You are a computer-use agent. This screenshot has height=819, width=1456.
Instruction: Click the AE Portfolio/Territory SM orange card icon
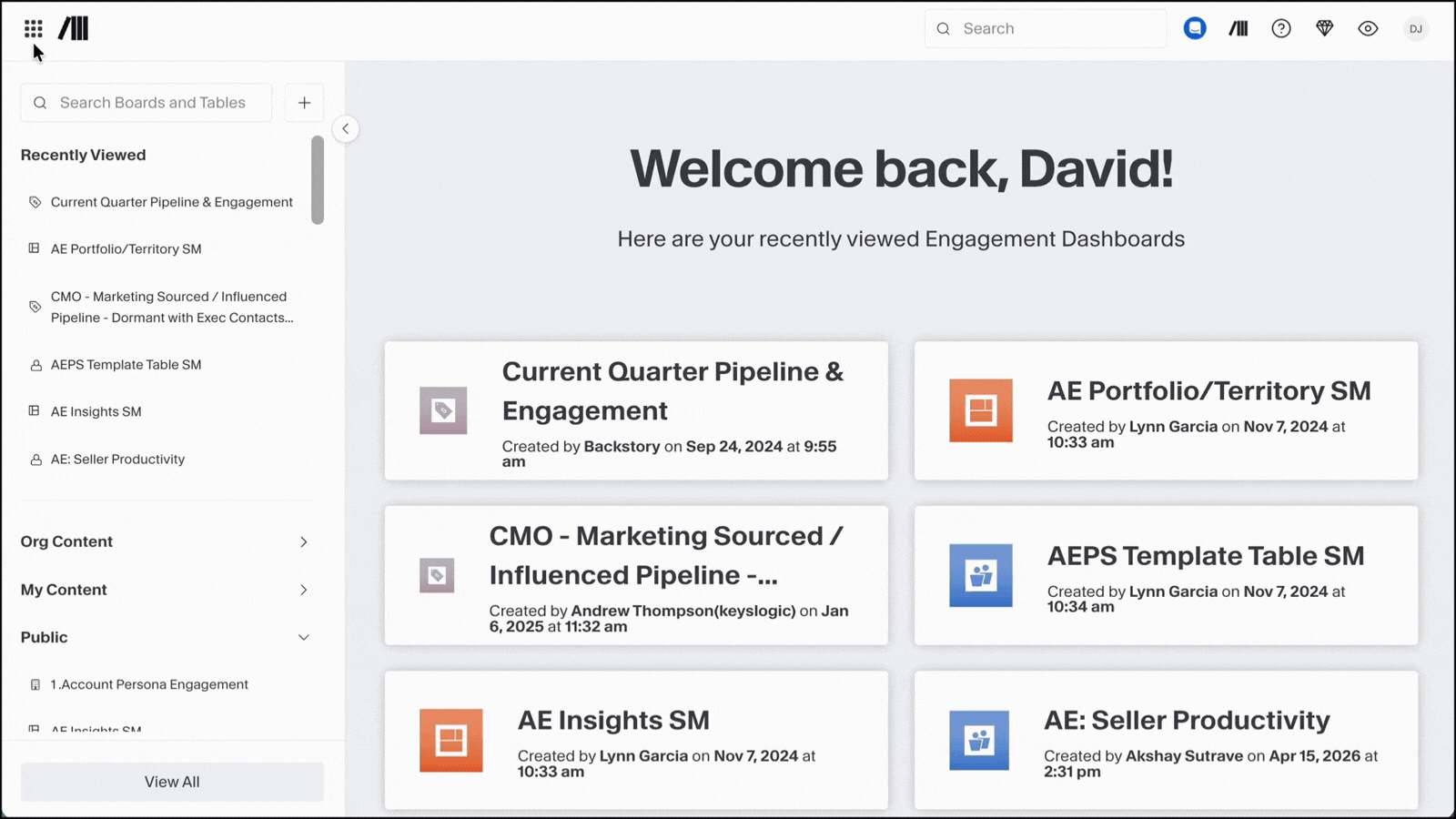[981, 410]
